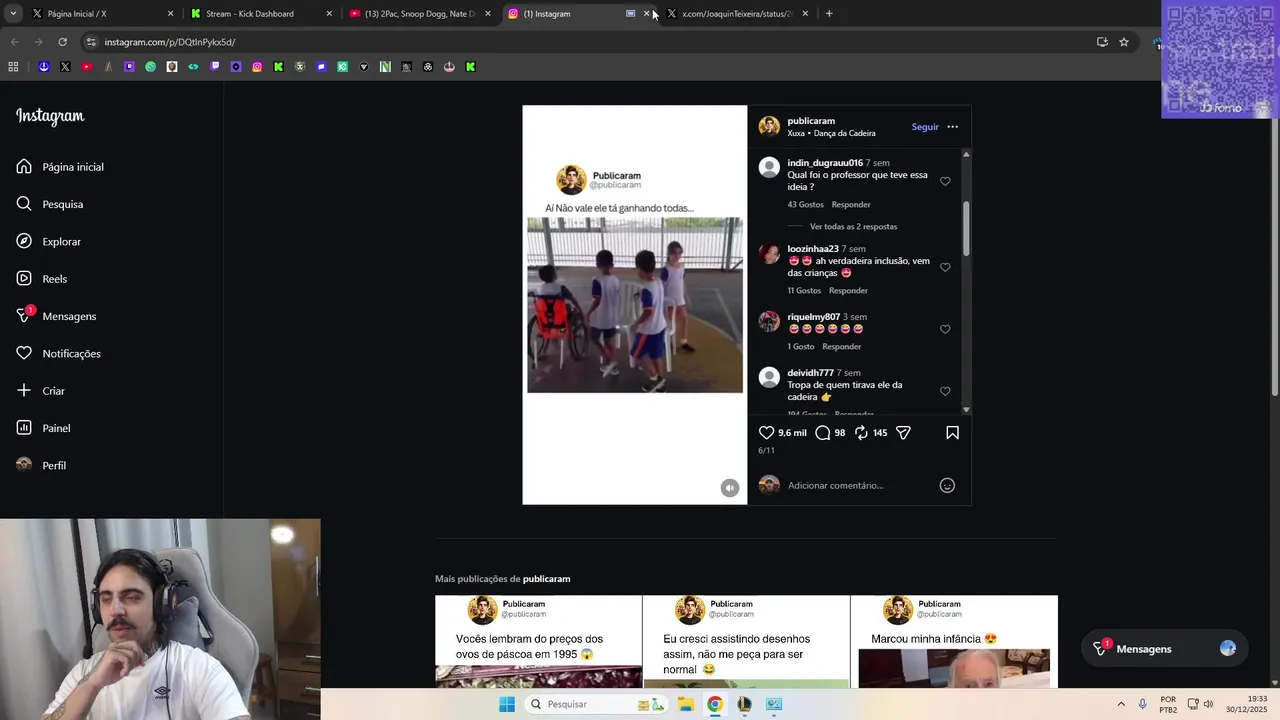
Task: Reload the page
Action: coord(62,42)
